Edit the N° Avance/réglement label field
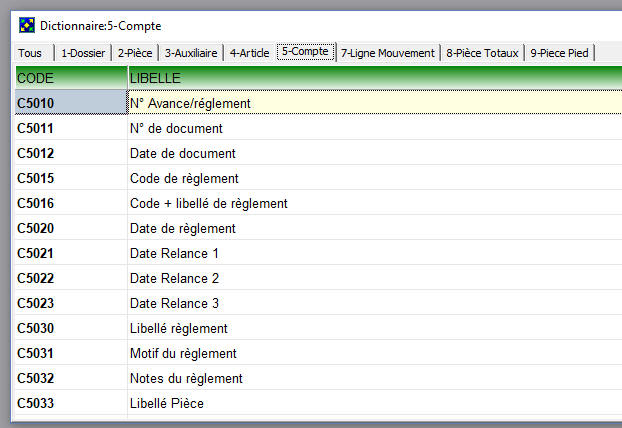Screen dimensions: 622x428 click(370, 102)
